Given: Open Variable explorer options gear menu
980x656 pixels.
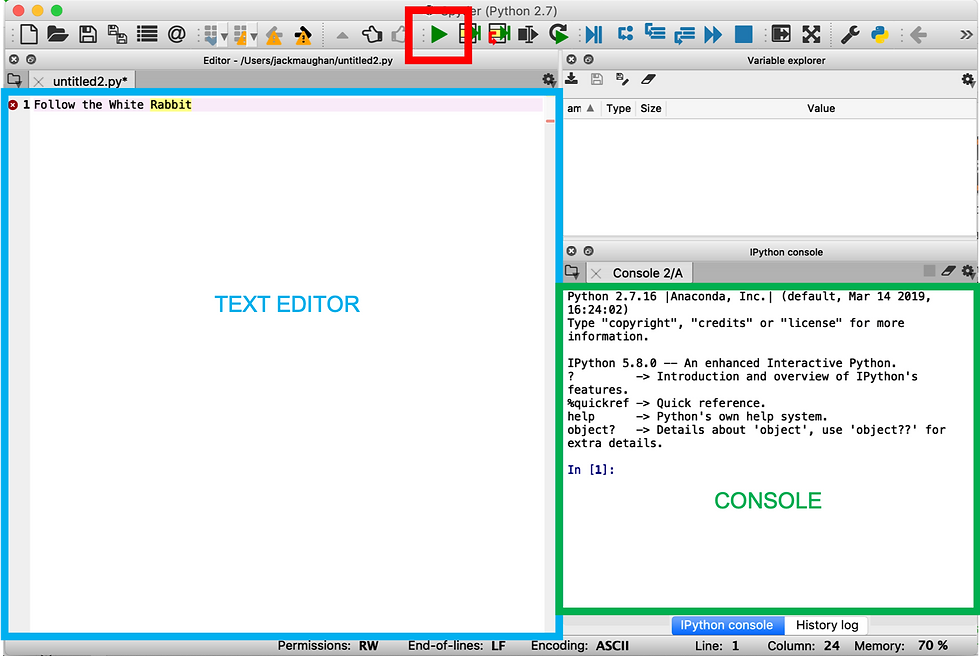Looking at the screenshot, I should 968,80.
